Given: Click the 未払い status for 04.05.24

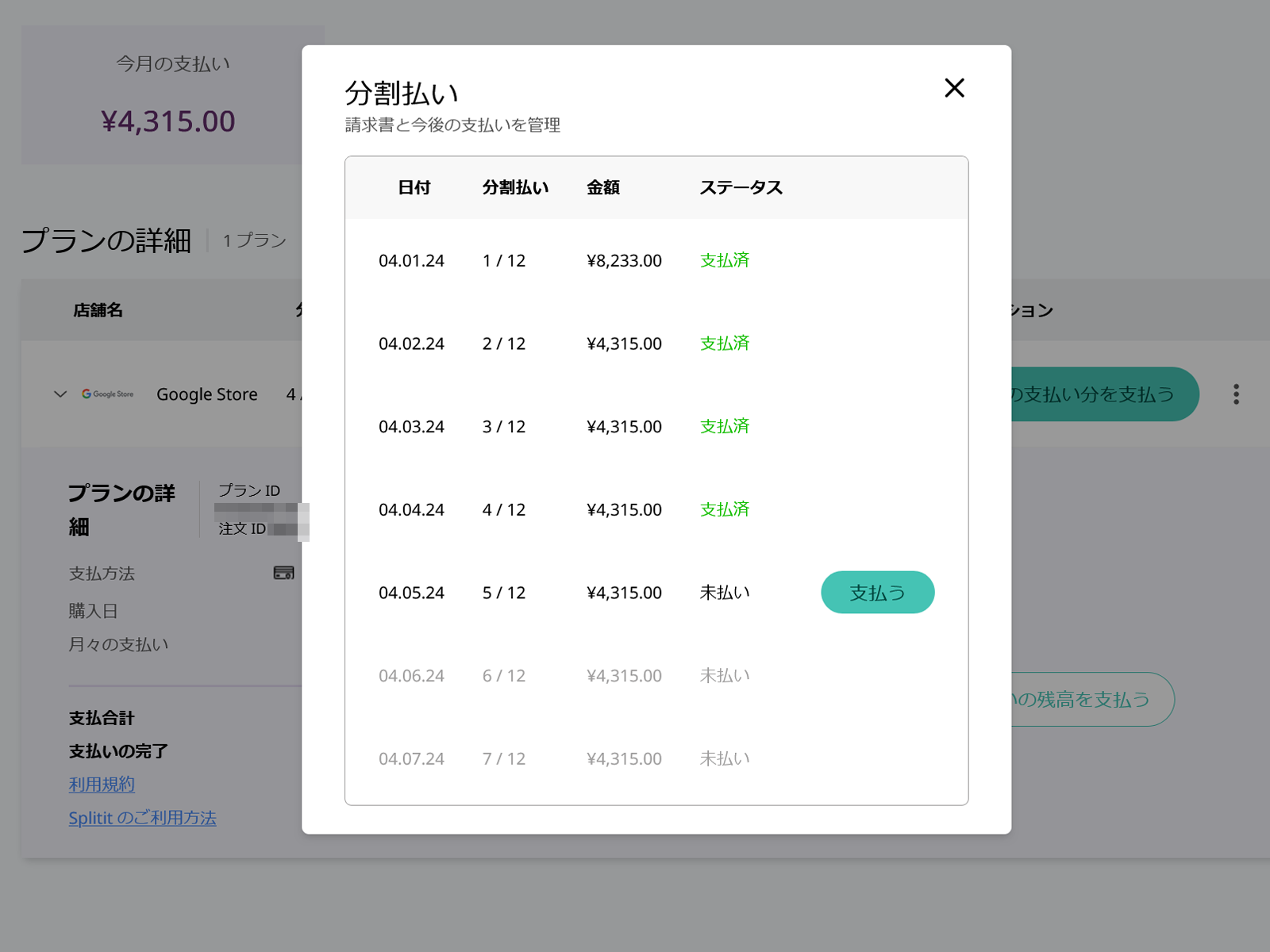Looking at the screenshot, I should tap(725, 593).
